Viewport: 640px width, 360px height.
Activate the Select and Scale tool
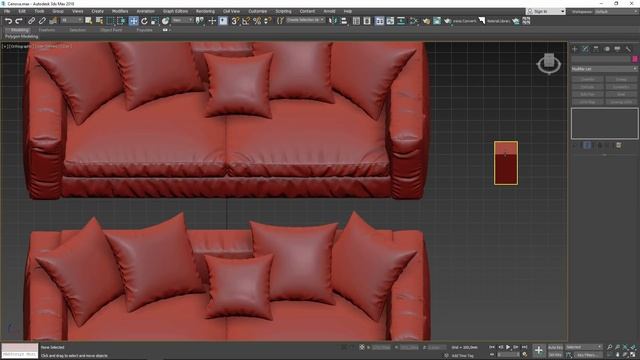(x=155, y=20)
